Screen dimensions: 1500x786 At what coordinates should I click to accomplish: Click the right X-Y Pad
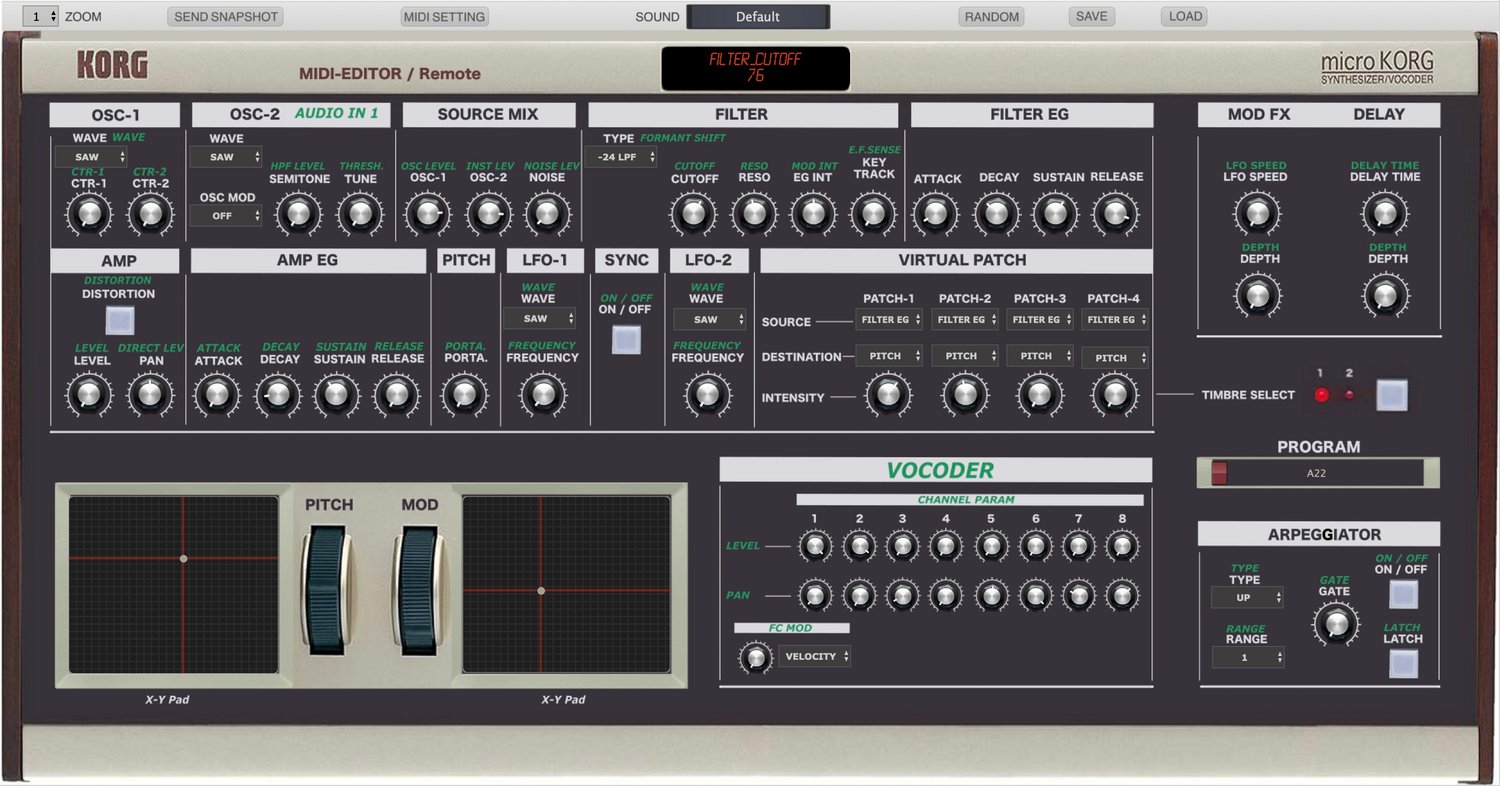coord(568,585)
